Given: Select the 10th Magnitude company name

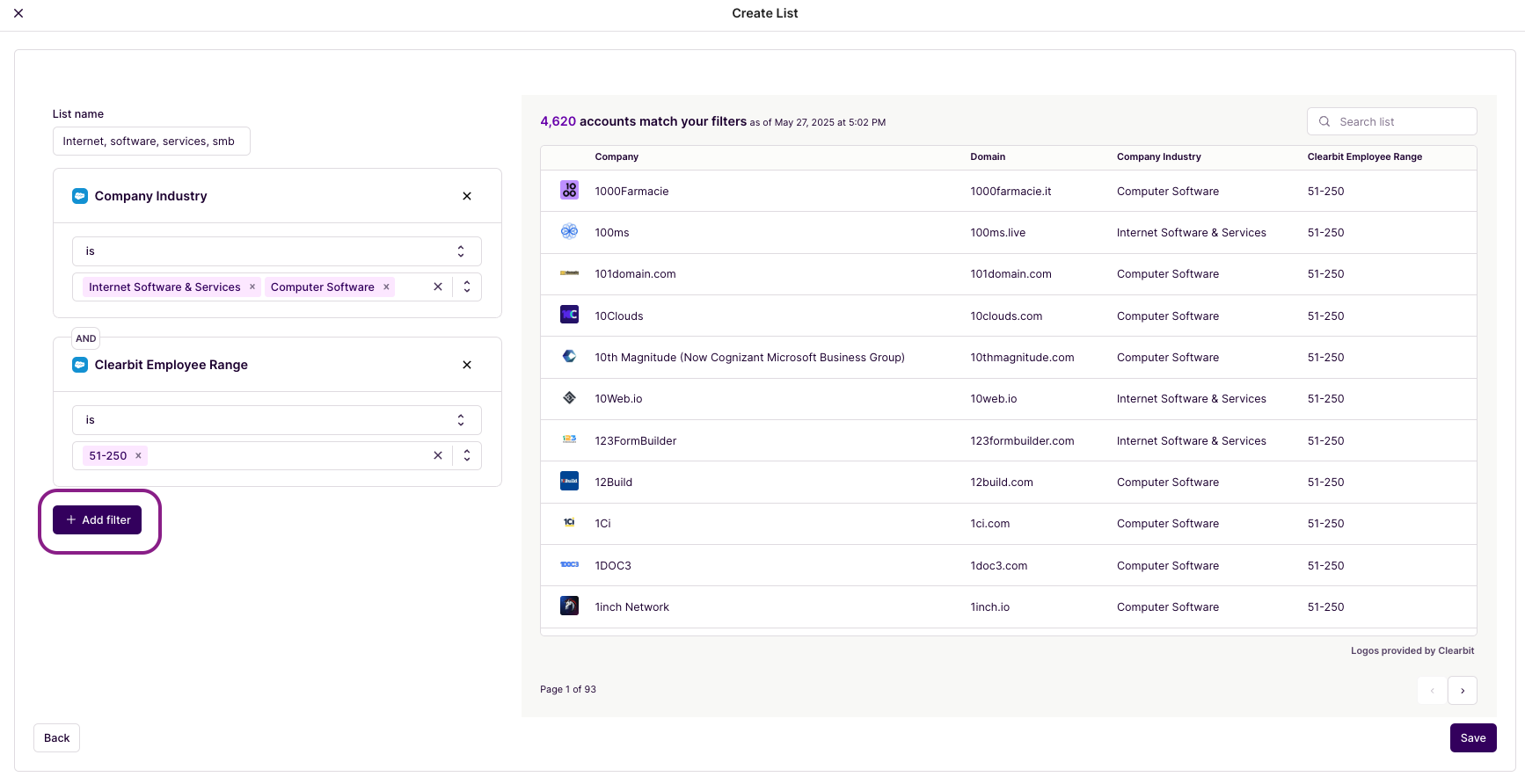Looking at the screenshot, I should click(x=749, y=358).
